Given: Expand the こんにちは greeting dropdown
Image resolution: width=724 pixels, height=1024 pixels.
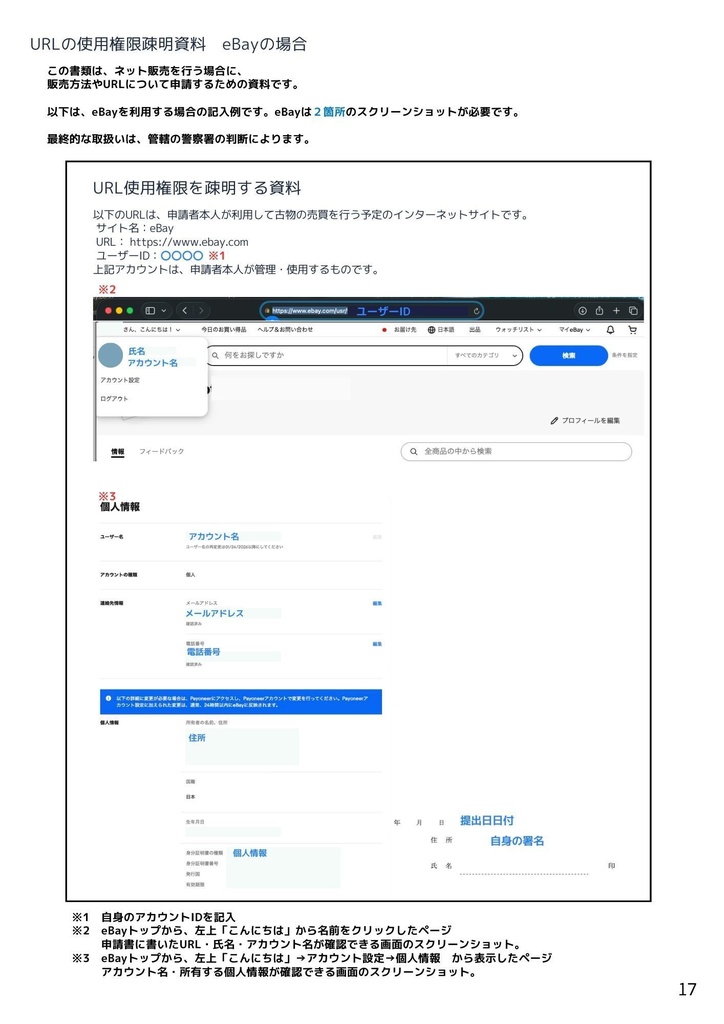Looking at the screenshot, I should (x=151, y=330).
